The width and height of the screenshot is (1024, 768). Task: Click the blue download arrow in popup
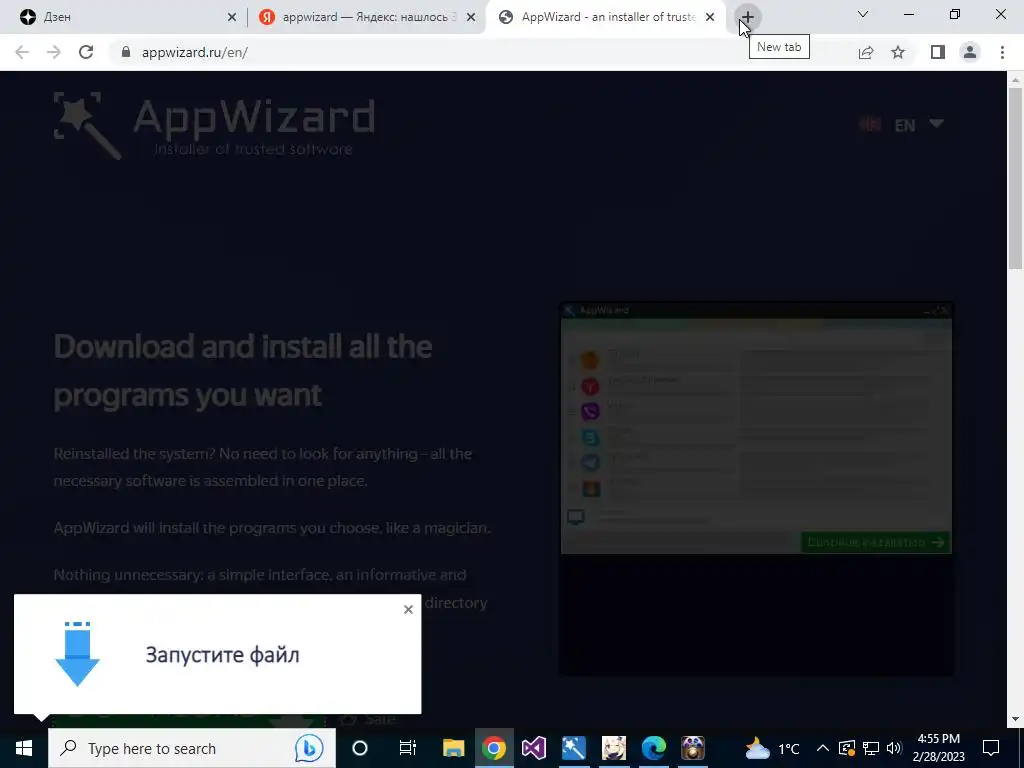[x=77, y=654]
